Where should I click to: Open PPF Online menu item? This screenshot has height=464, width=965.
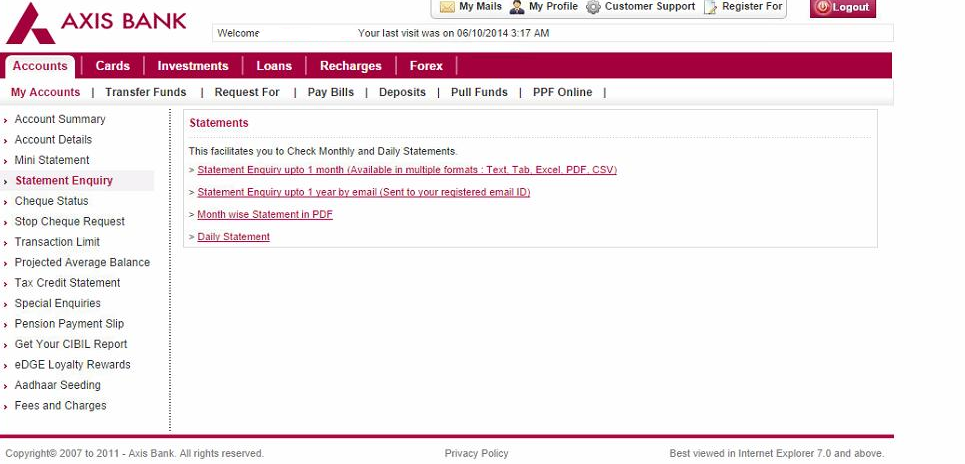click(562, 92)
